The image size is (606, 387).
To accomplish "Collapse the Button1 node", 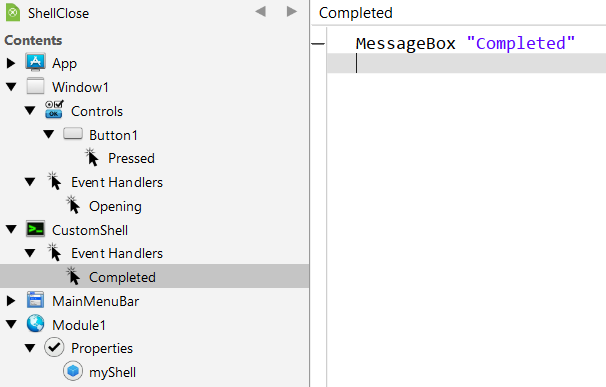I will (x=49, y=134).
